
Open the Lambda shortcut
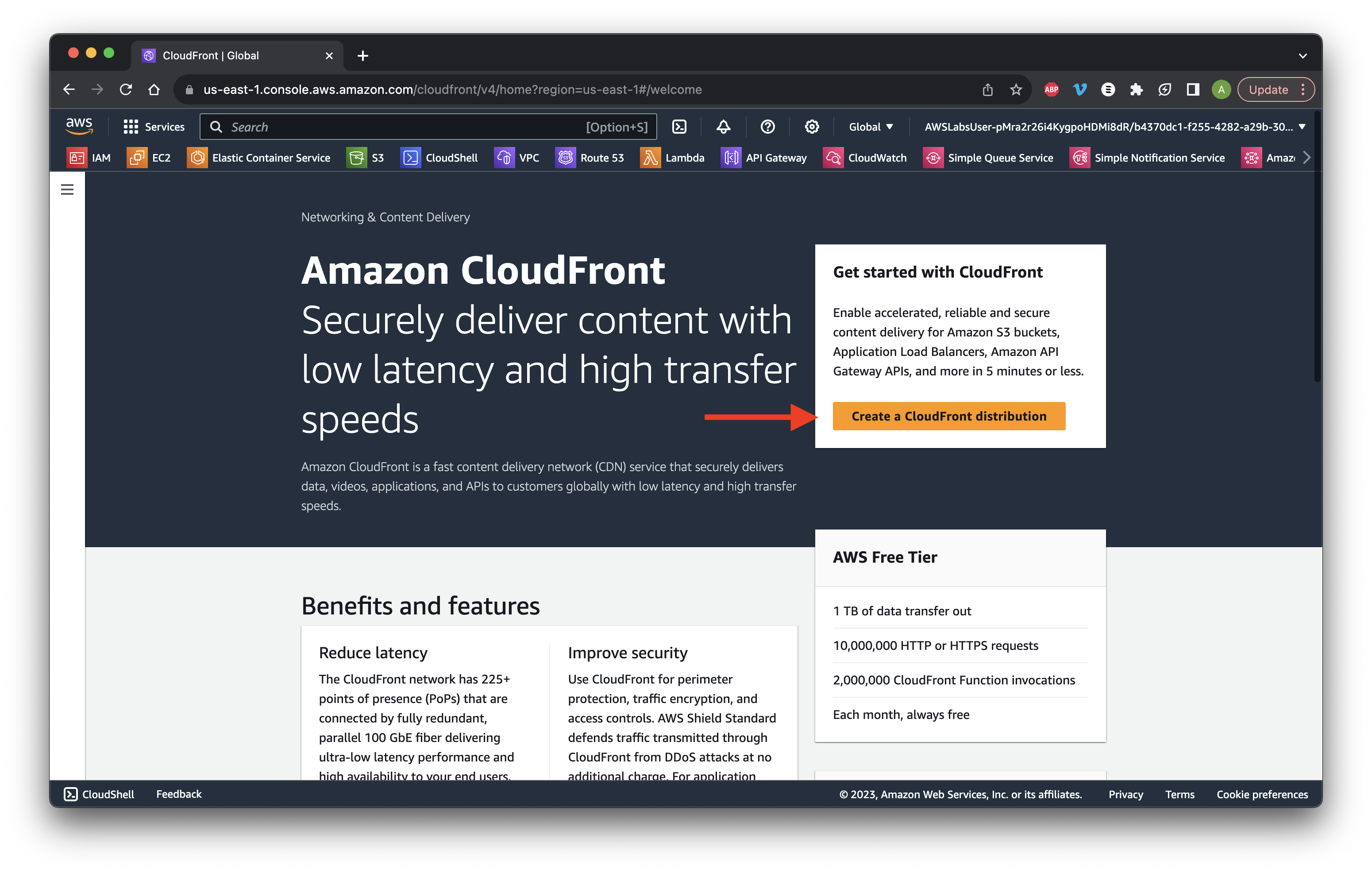pyautogui.click(x=672, y=158)
